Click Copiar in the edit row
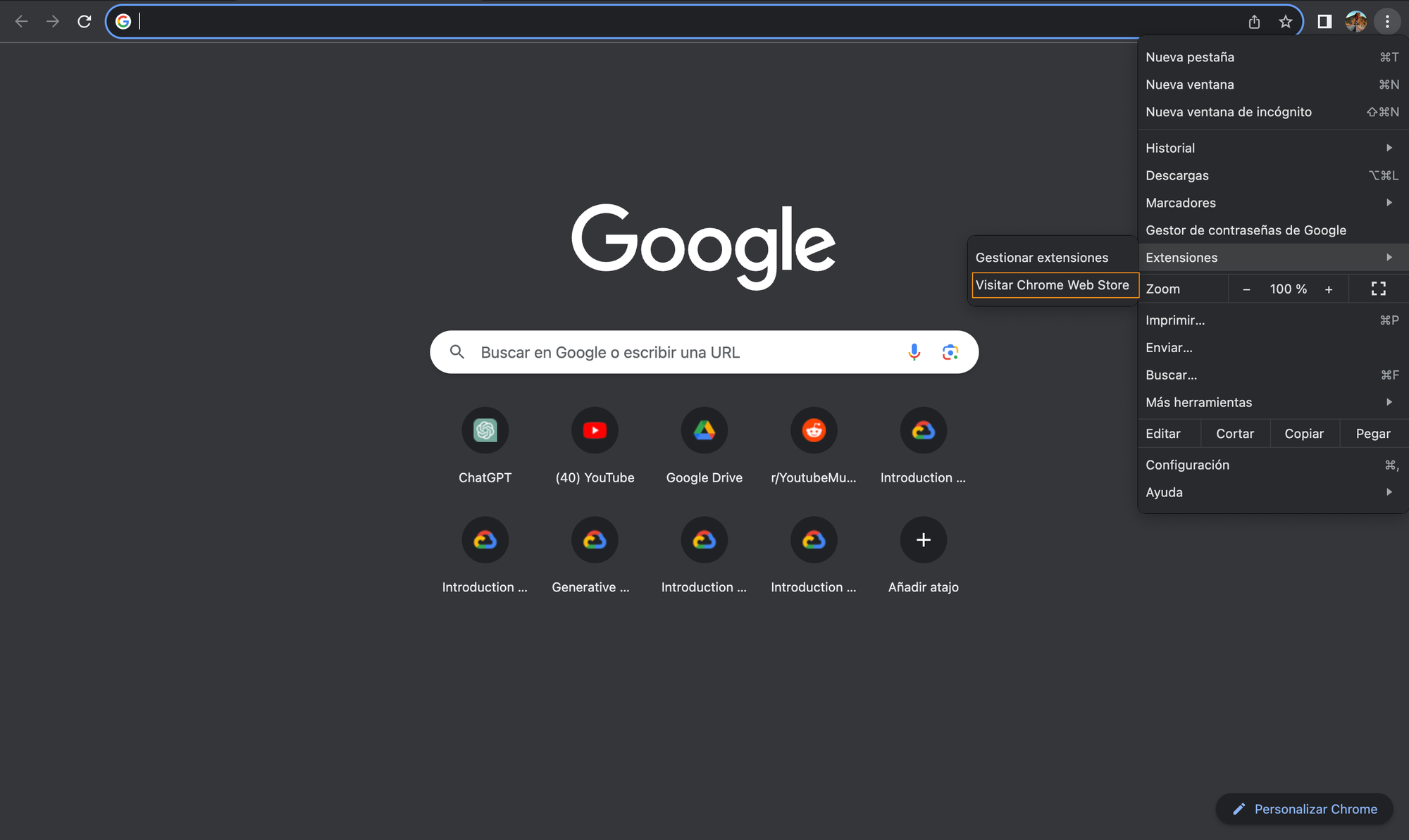The width and height of the screenshot is (1409, 840). pos(1304,434)
